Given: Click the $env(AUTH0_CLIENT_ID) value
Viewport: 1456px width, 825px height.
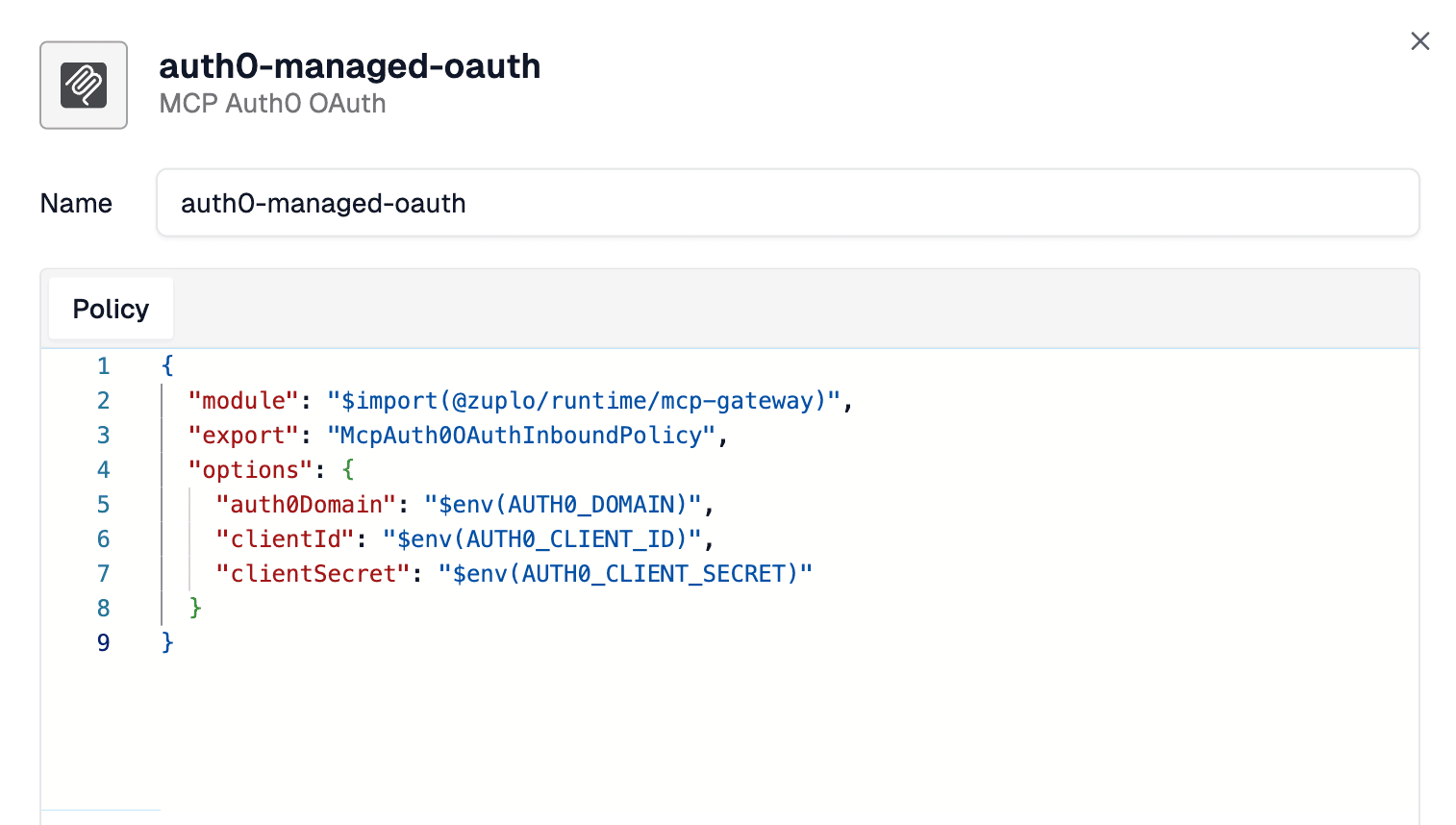Looking at the screenshot, I should [542, 539].
